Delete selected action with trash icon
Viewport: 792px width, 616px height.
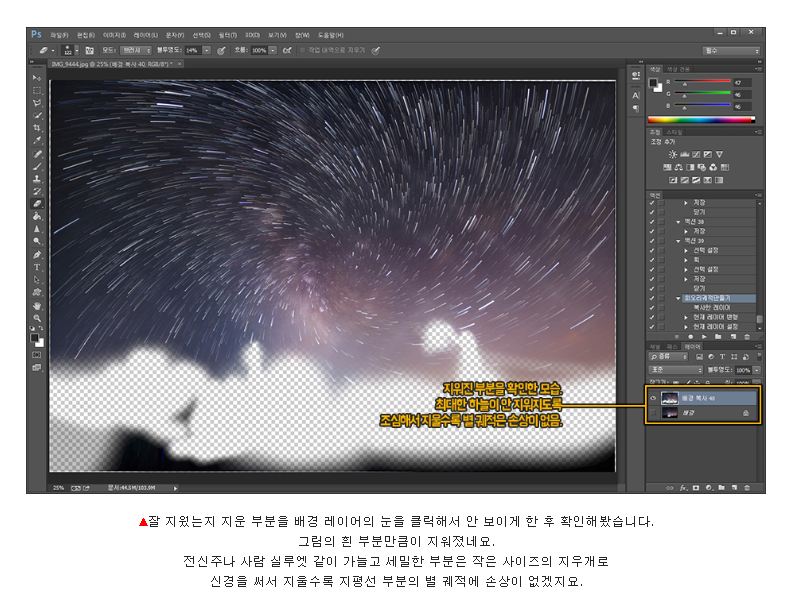[747, 336]
